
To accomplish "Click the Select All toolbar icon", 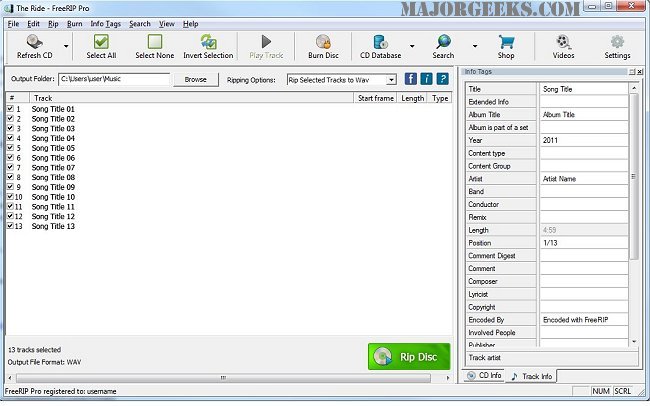I will pos(101,42).
